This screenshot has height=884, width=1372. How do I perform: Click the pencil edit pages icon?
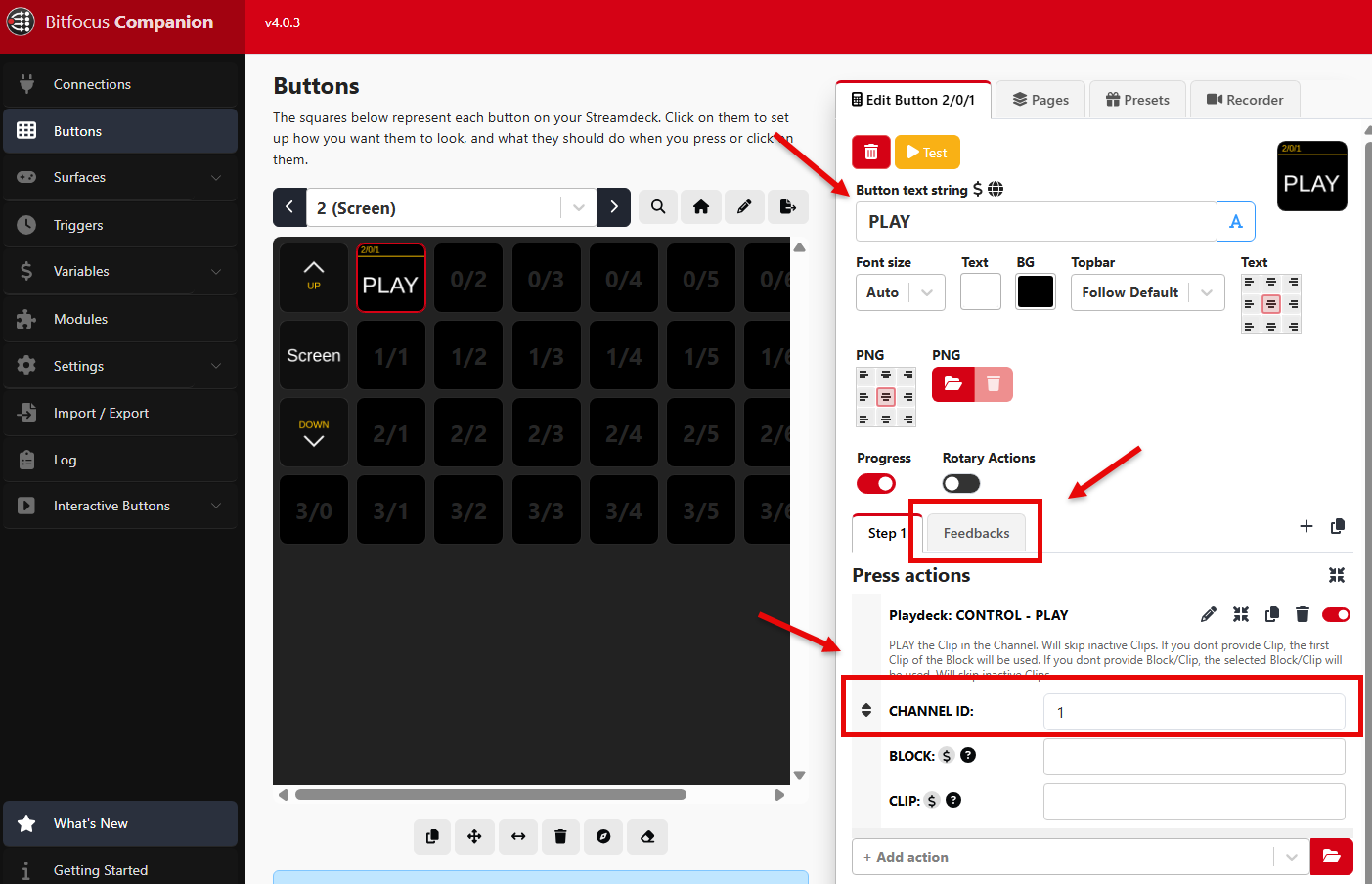pyautogui.click(x=744, y=207)
